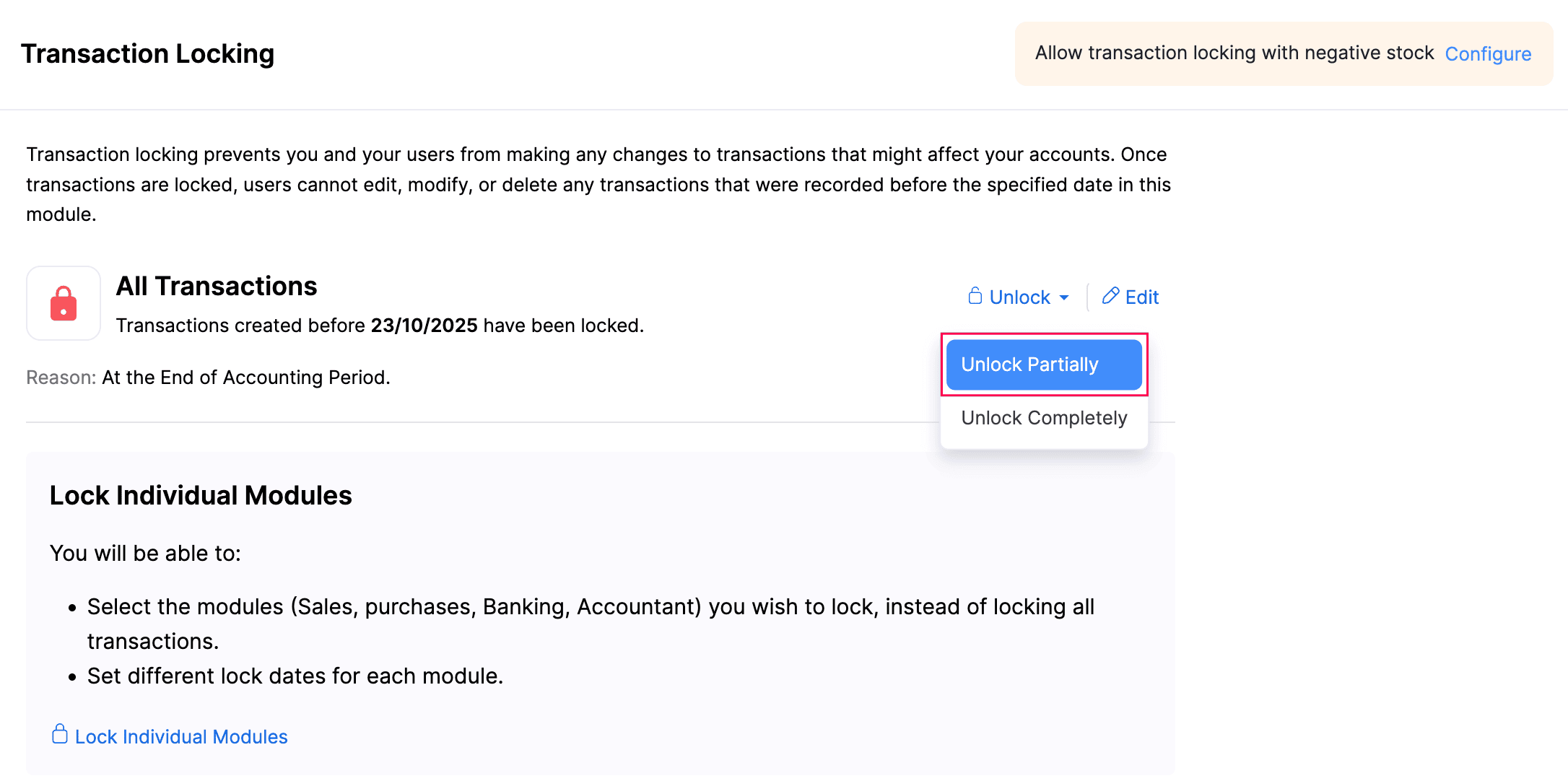Screen dimensions: 1568x781
Task: Click the Configure link for negative stock
Action: (1488, 53)
